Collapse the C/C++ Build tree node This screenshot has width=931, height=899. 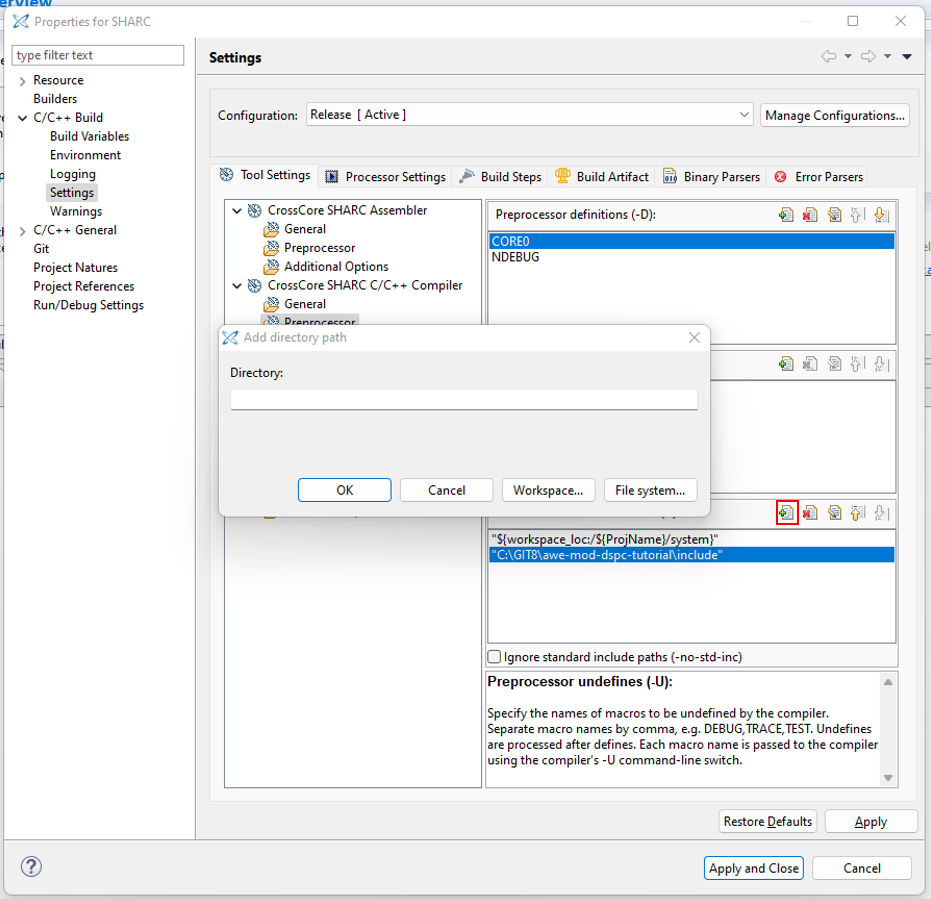[23, 118]
